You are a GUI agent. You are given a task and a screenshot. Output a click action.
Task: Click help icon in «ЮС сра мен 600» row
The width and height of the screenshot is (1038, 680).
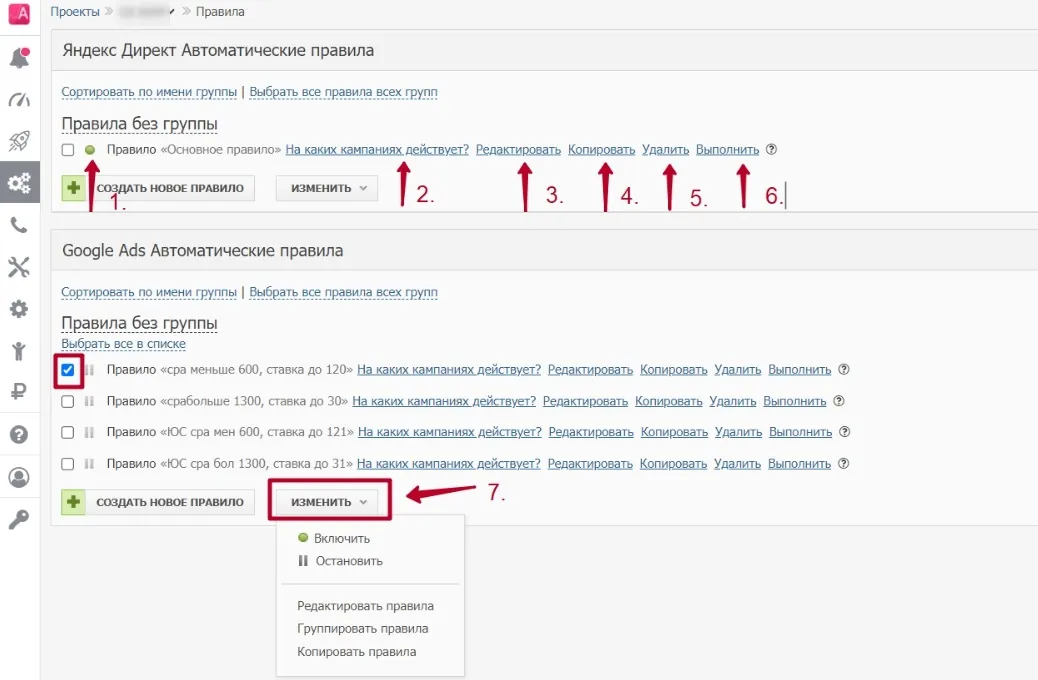coord(844,432)
